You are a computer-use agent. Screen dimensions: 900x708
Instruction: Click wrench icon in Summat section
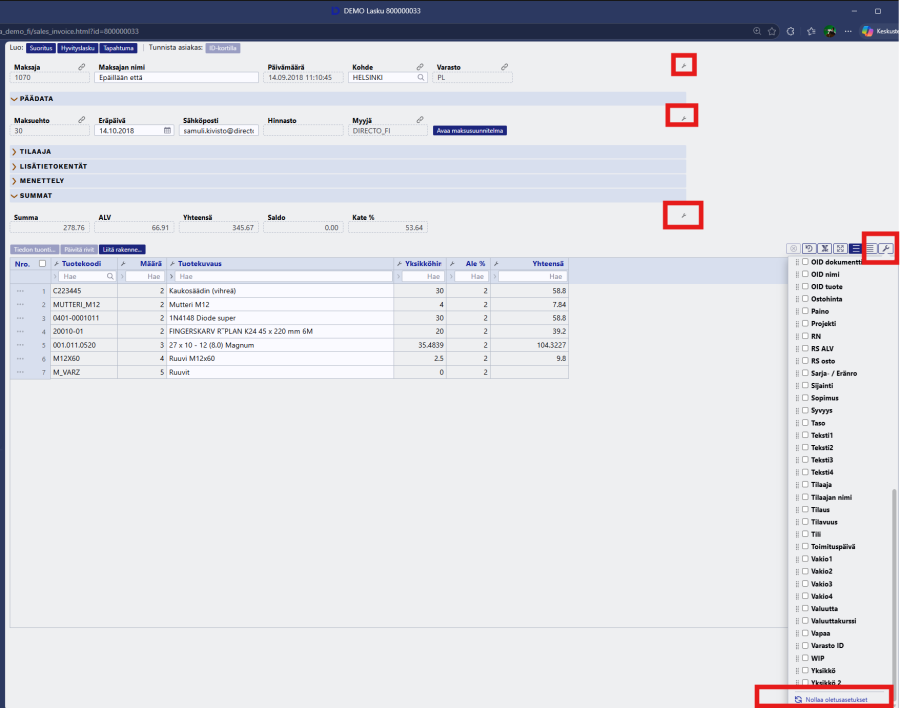click(x=684, y=215)
